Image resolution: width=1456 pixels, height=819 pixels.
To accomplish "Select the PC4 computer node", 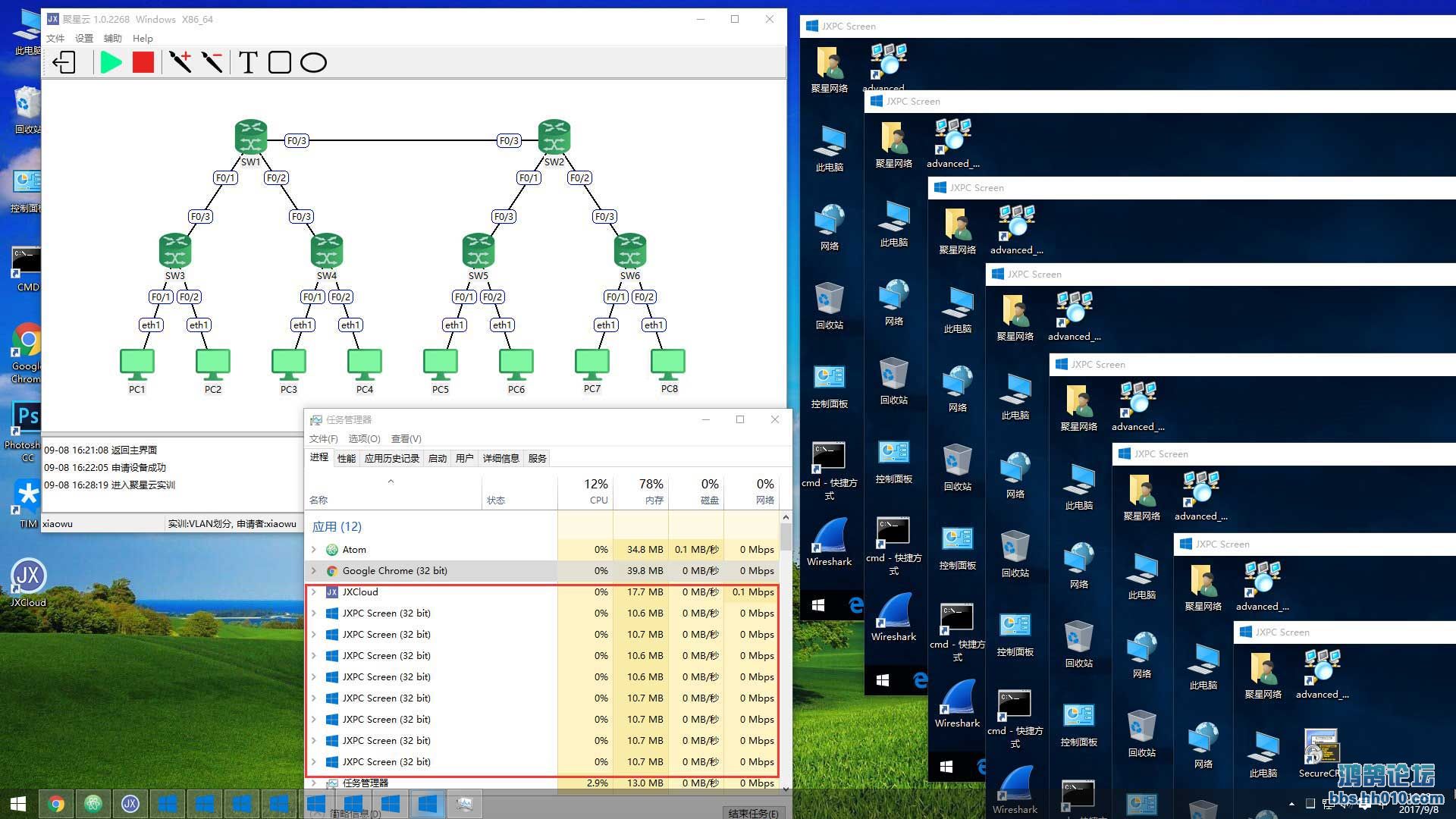I will pyautogui.click(x=365, y=365).
